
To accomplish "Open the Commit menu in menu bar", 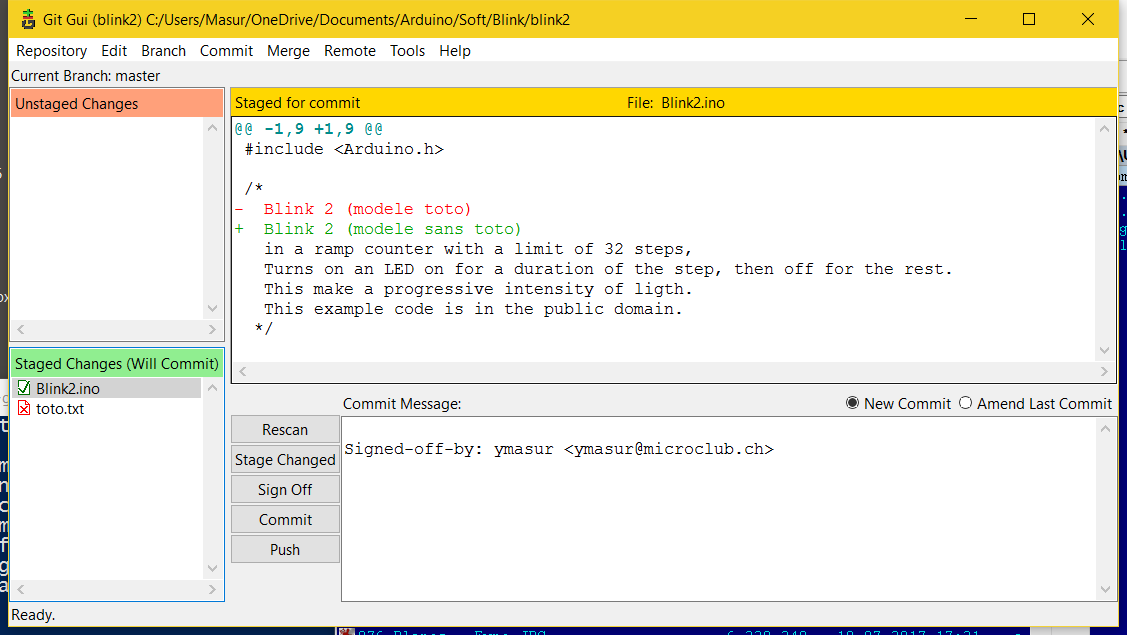I will [226, 51].
